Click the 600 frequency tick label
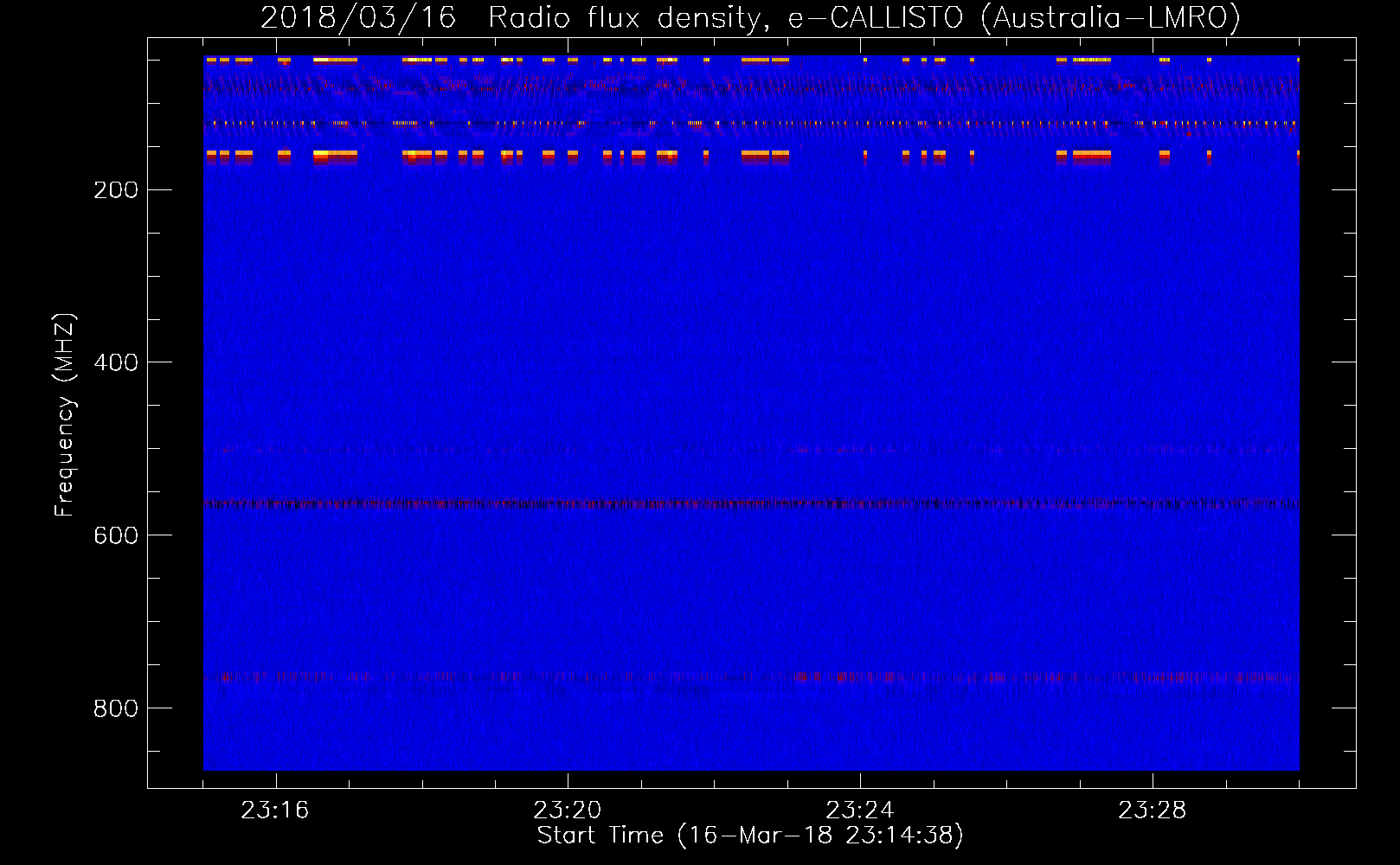1400x865 pixels. pos(116,535)
